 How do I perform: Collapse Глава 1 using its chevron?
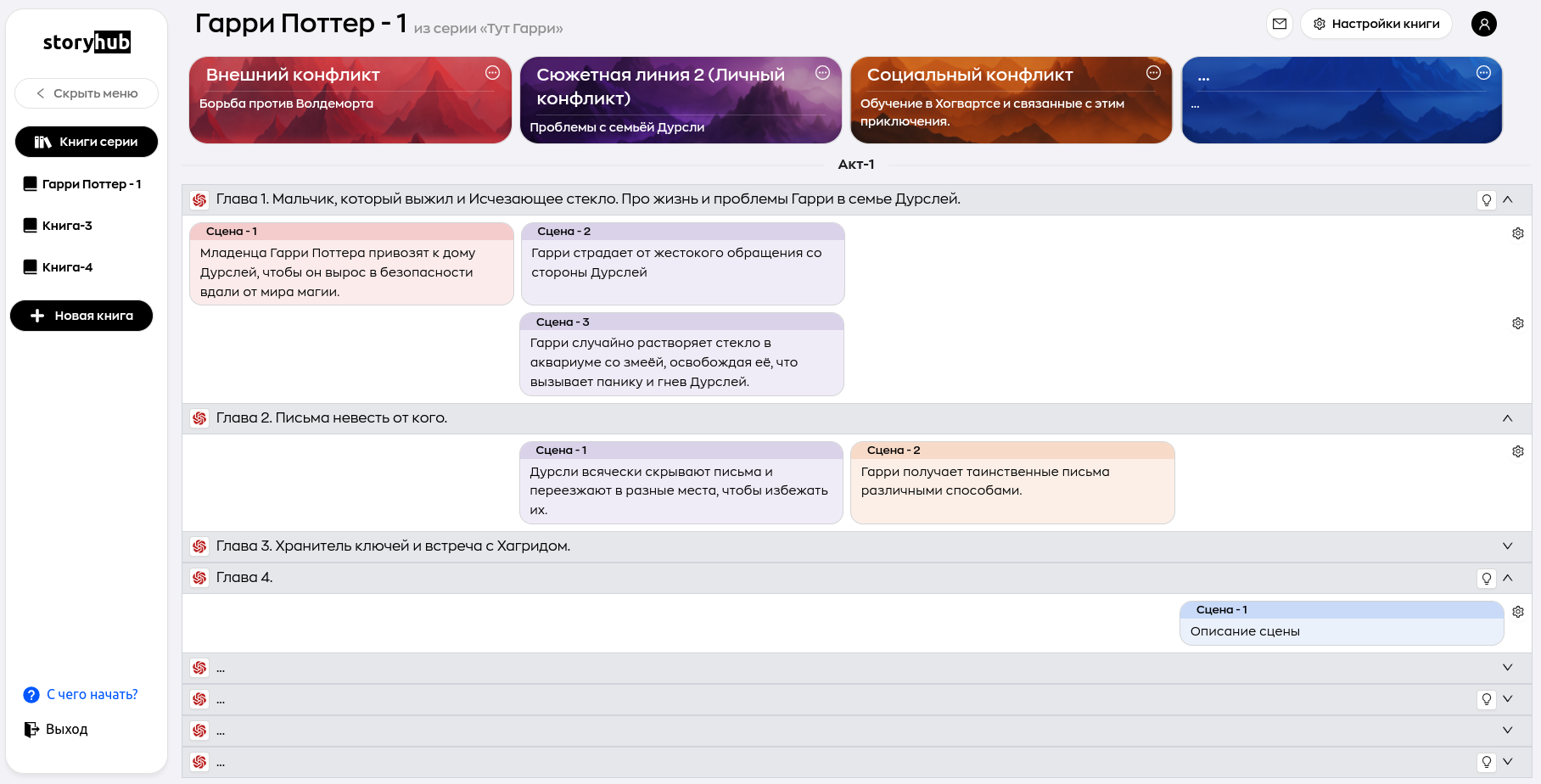pyautogui.click(x=1508, y=200)
